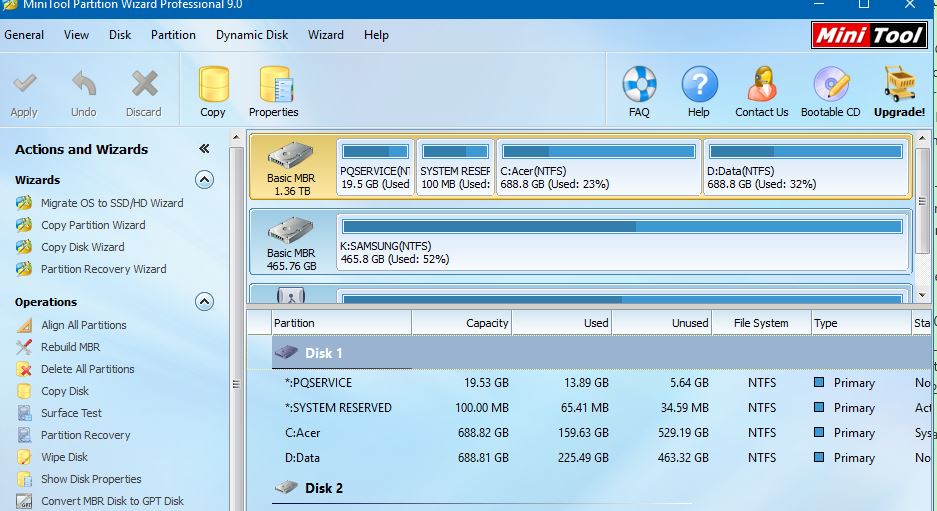The image size is (937, 511).
Task: Open the Disk menu
Action: (120, 35)
